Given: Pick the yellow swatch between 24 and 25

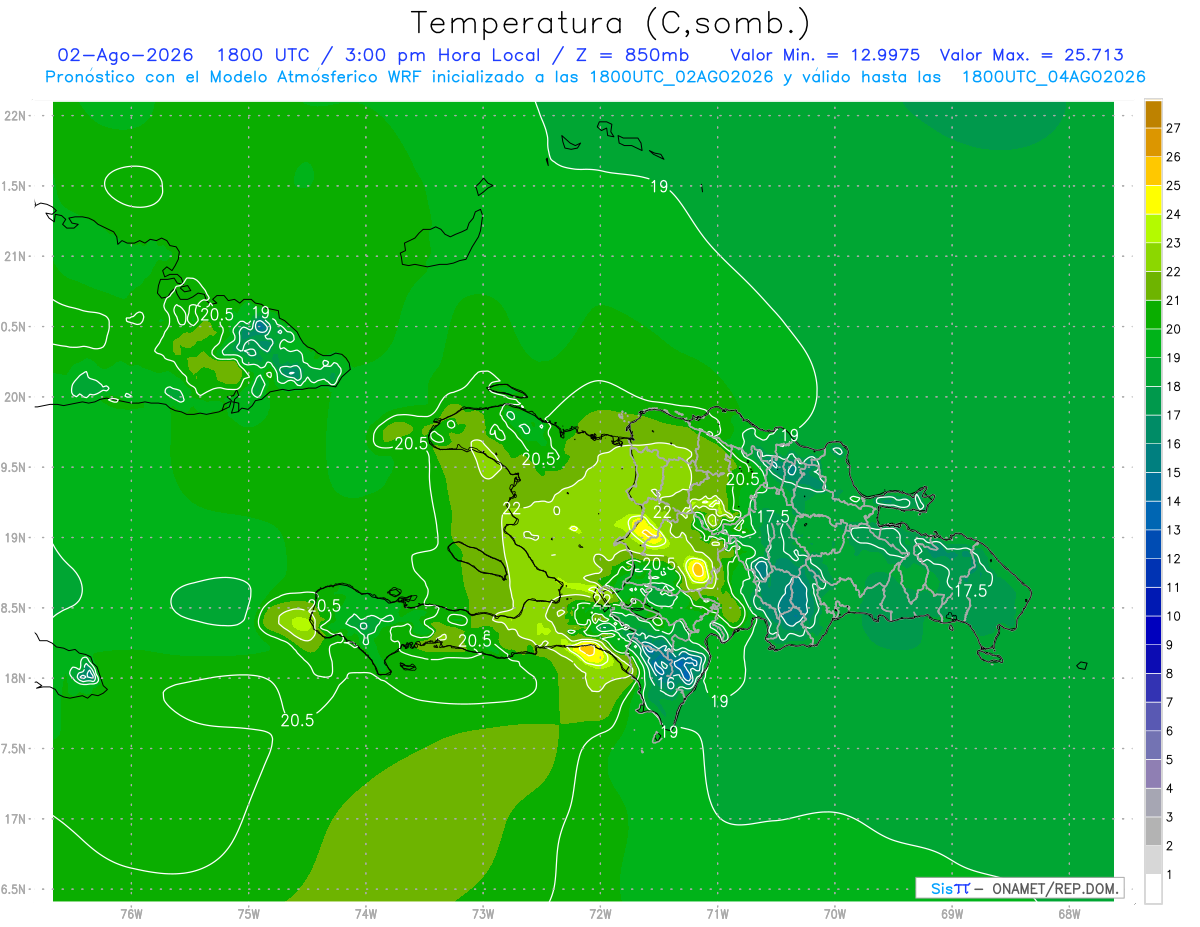Looking at the screenshot, I should [1153, 200].
